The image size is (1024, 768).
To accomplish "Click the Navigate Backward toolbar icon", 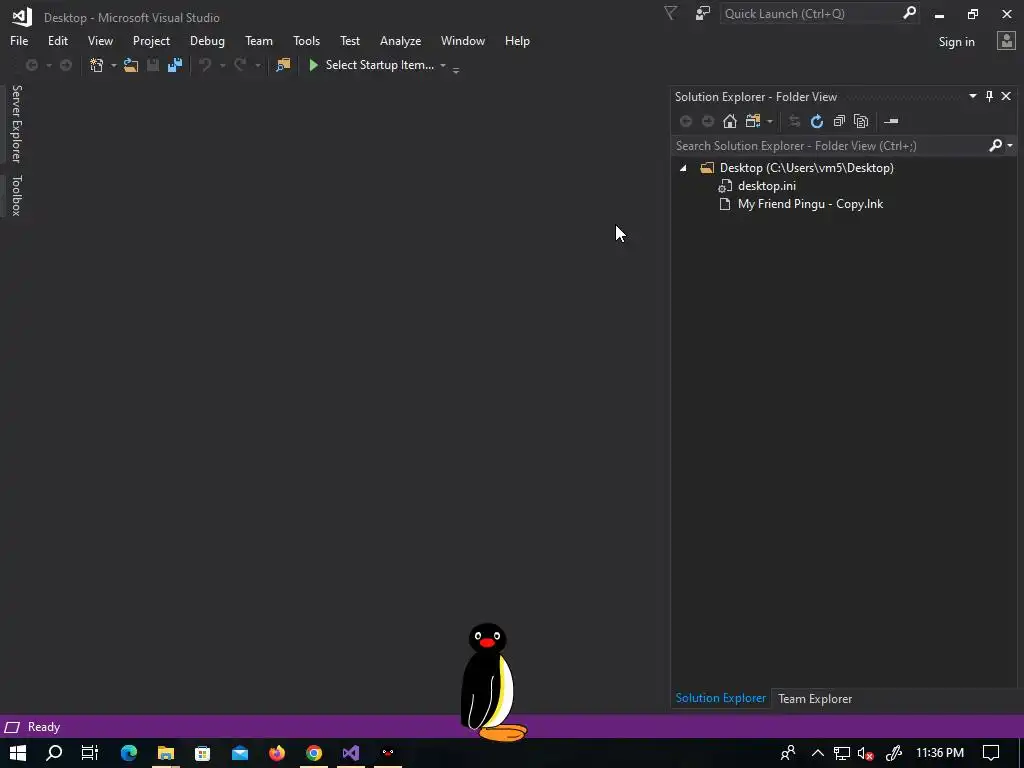I will click(x=31, y=65).
